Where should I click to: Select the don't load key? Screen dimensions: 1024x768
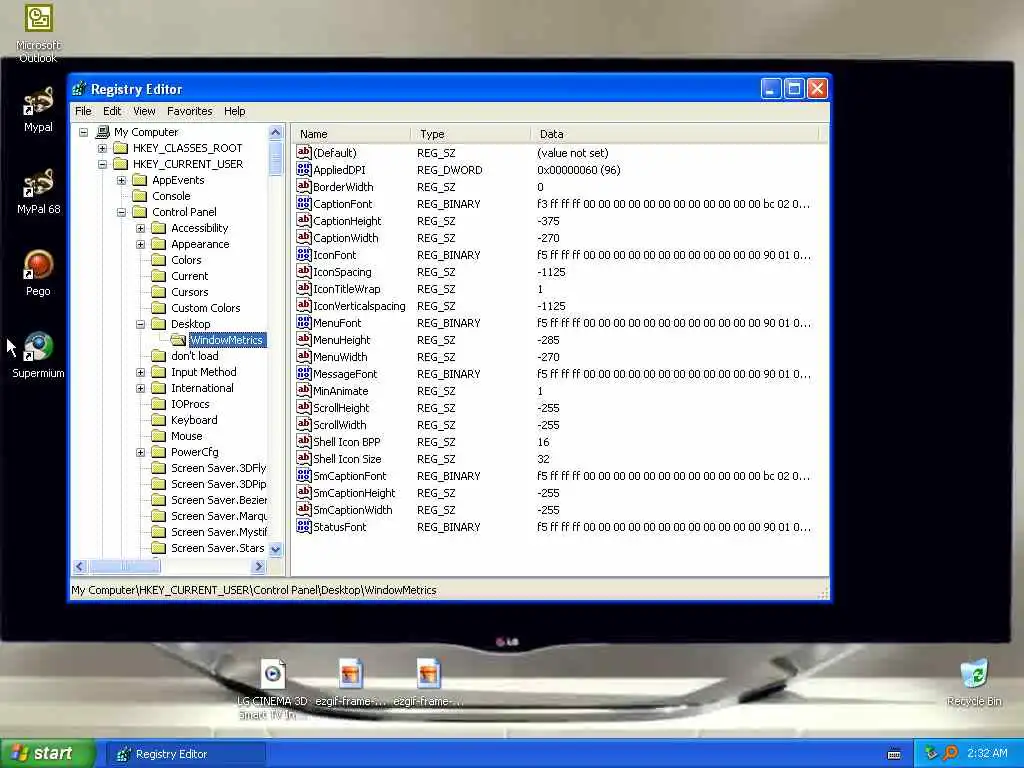click(195, 356)
